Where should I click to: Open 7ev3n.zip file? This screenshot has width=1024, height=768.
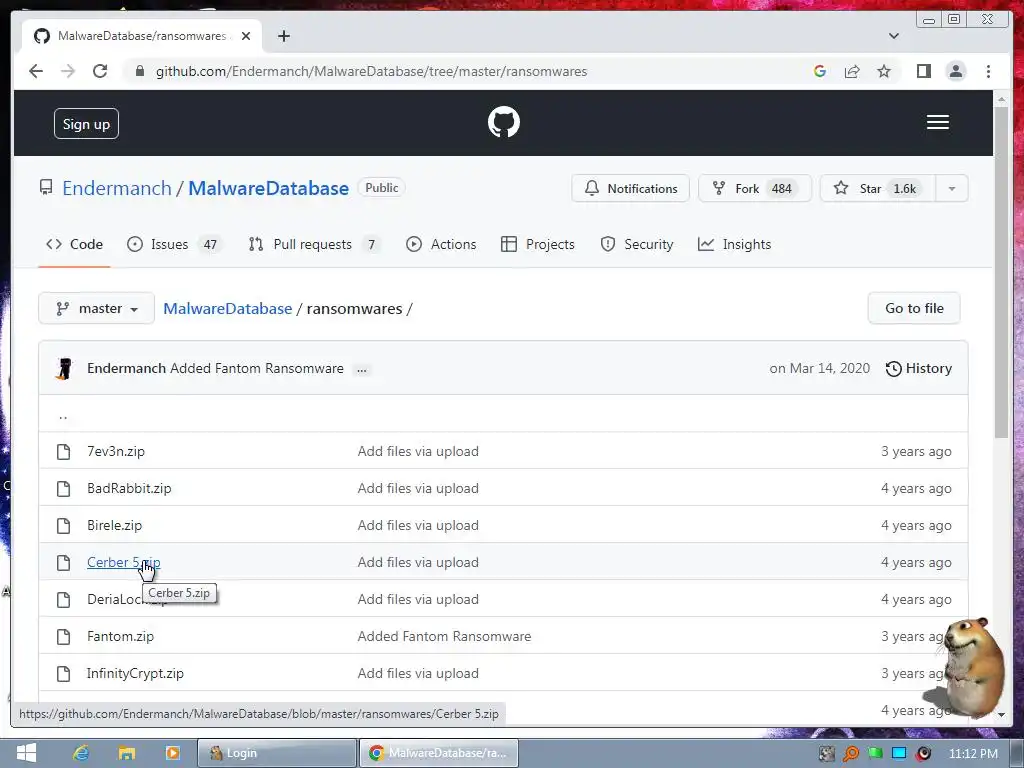pyautogui.click(x=116, y=451)
